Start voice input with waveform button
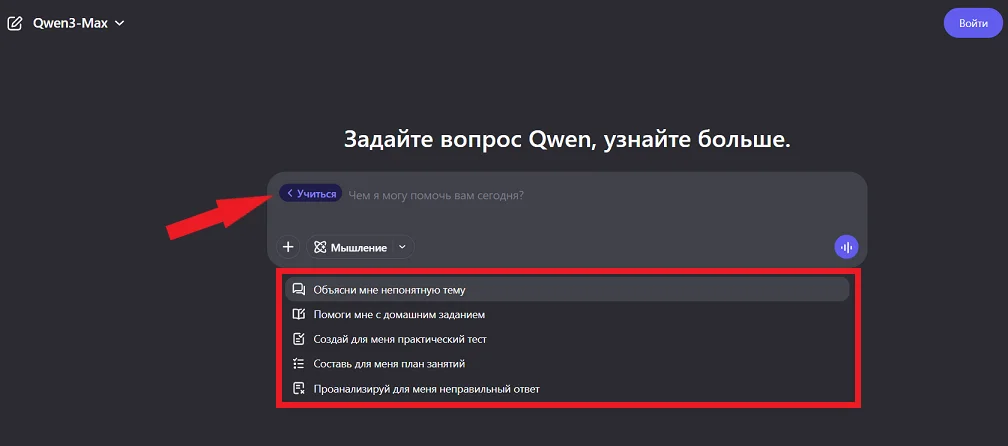 click(846, 247)
